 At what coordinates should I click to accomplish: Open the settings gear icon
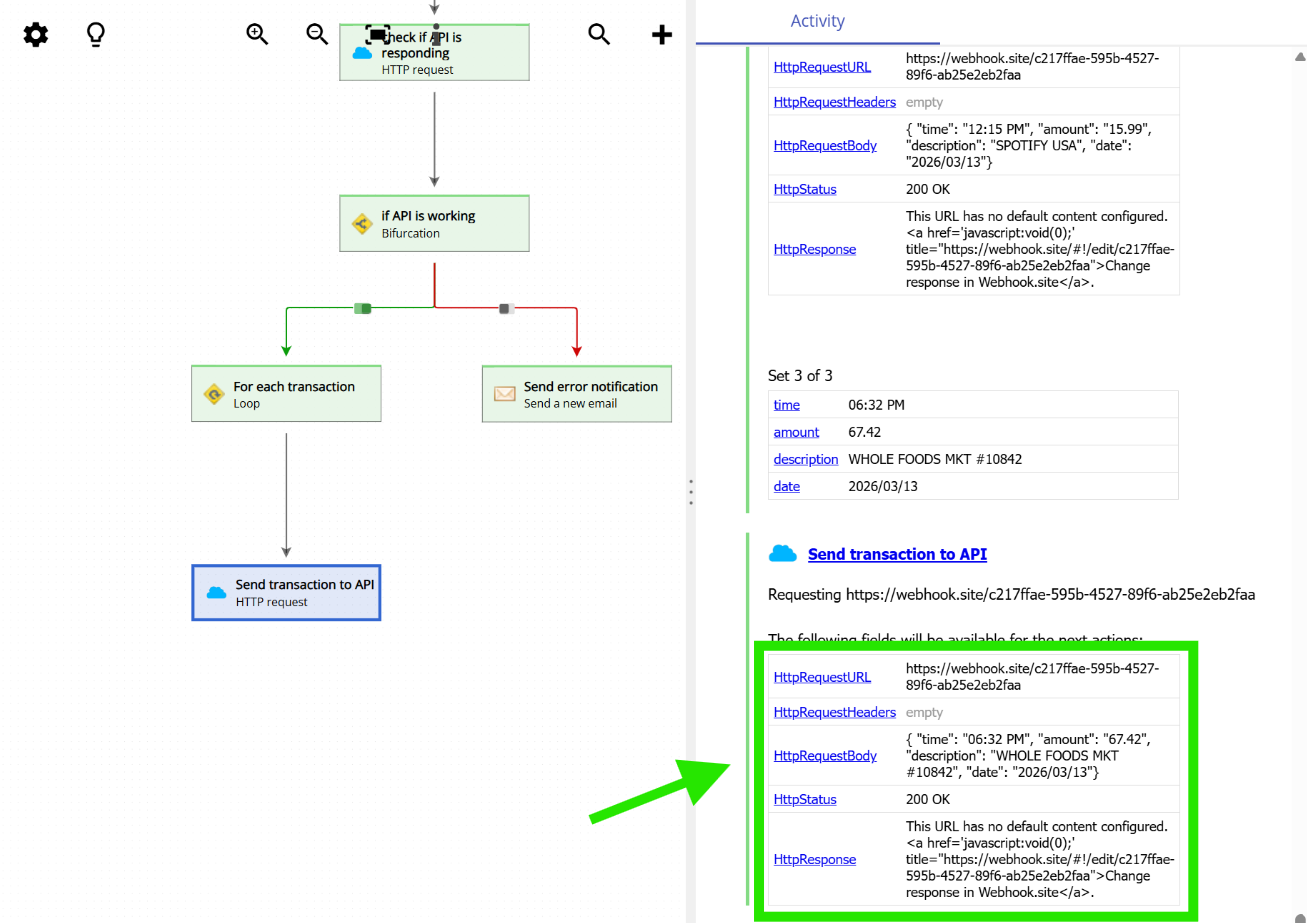coord(35,34)
